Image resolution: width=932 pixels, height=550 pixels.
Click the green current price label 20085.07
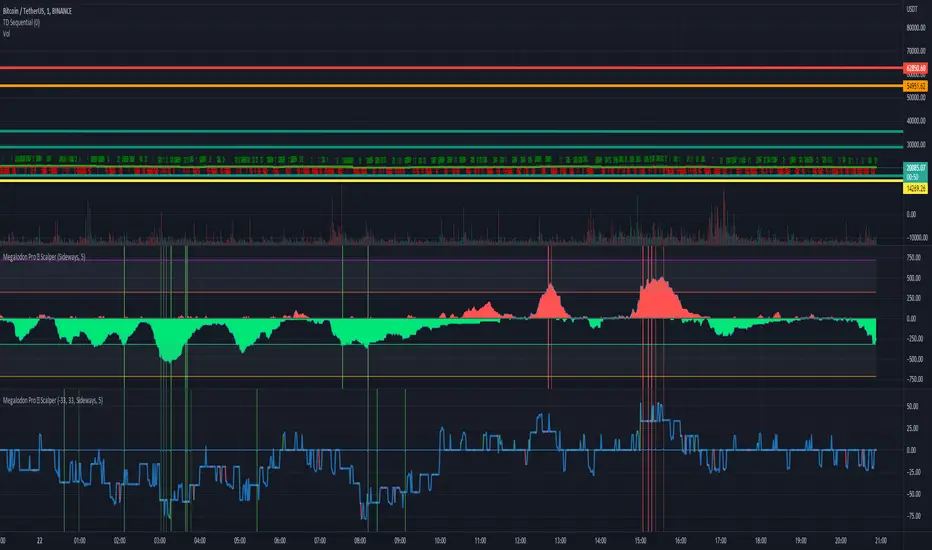915,168
